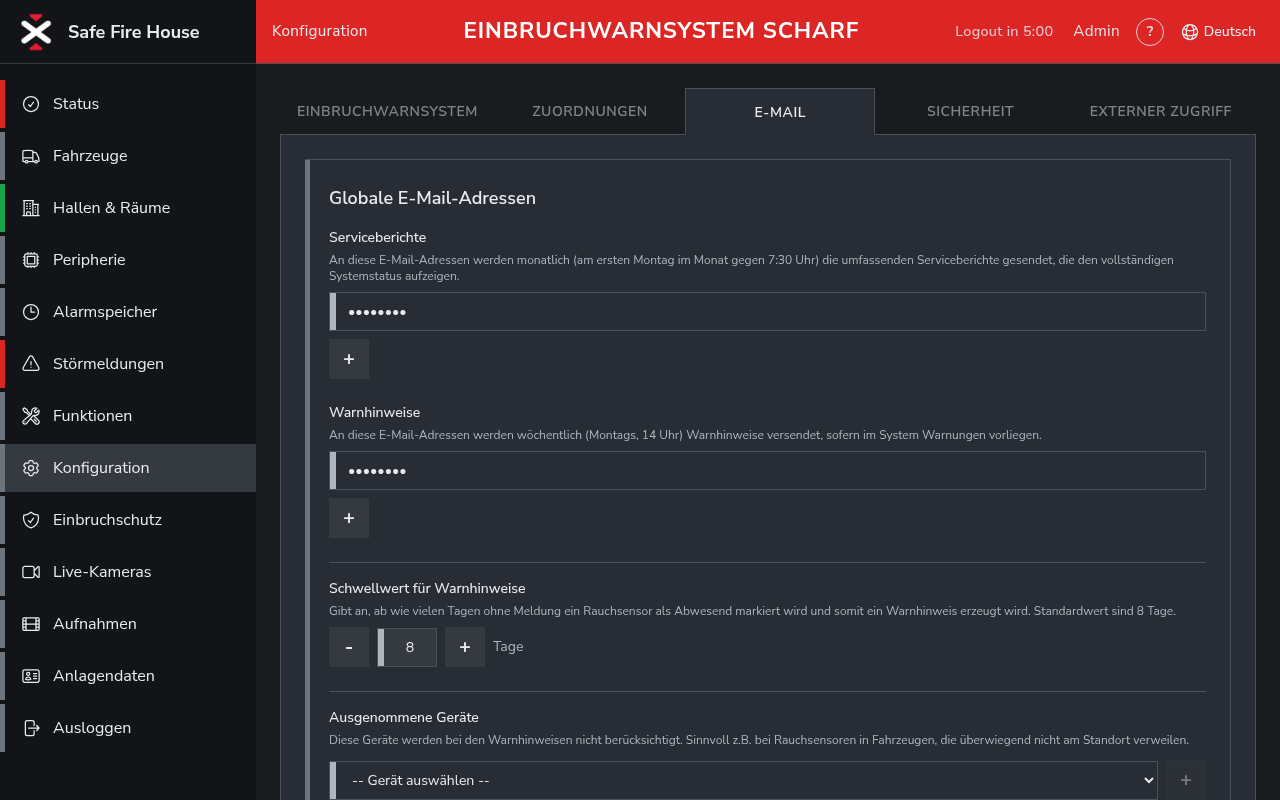The image size is (1280, 800).
Task: Open Aufnahmen recordings page
Action: point(128,624)
